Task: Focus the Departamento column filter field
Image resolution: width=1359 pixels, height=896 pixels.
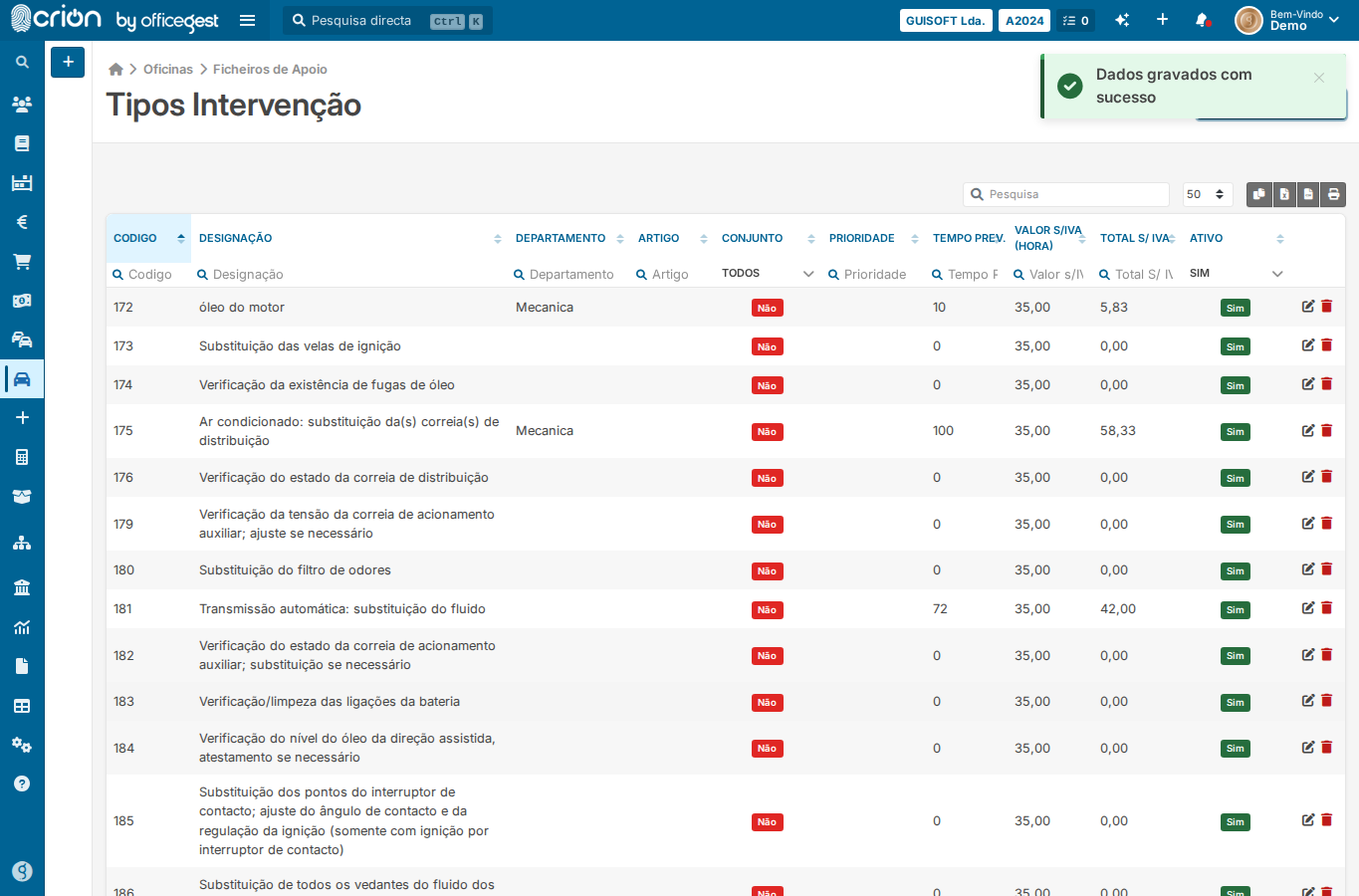Action: (568, 274)
